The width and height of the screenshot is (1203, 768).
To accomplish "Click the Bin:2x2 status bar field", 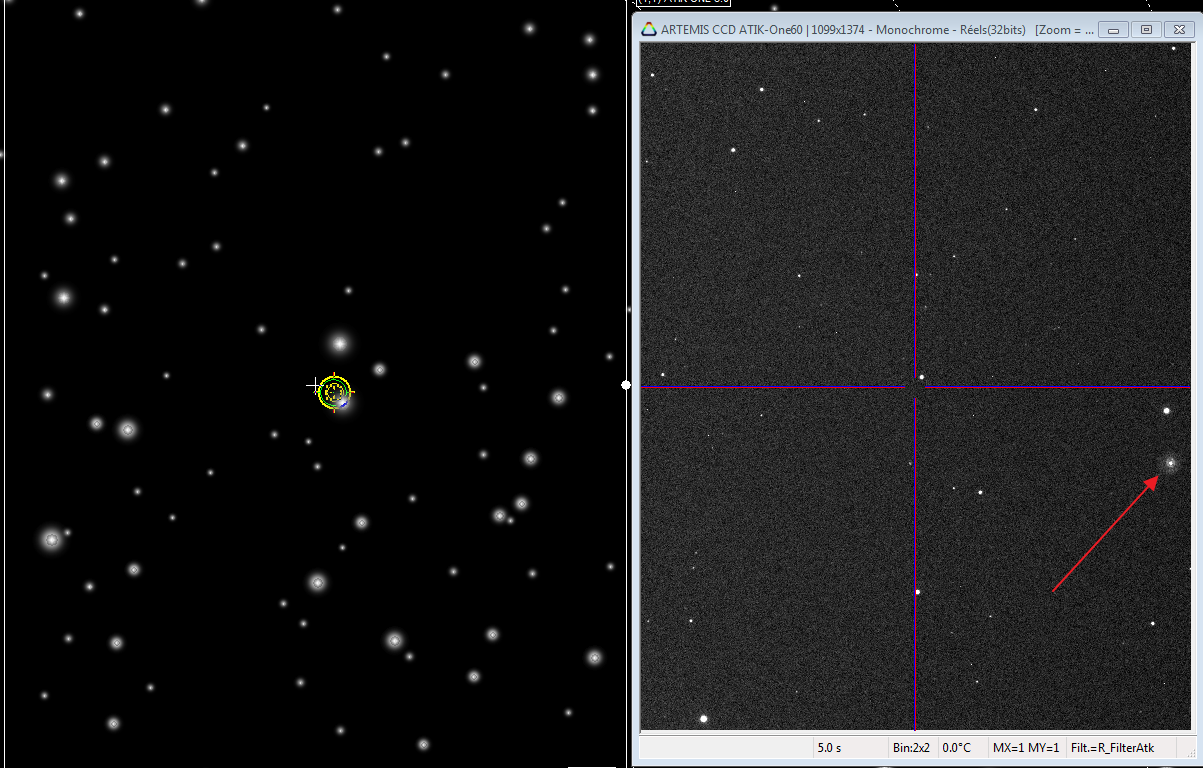I will tap(911, 747).
